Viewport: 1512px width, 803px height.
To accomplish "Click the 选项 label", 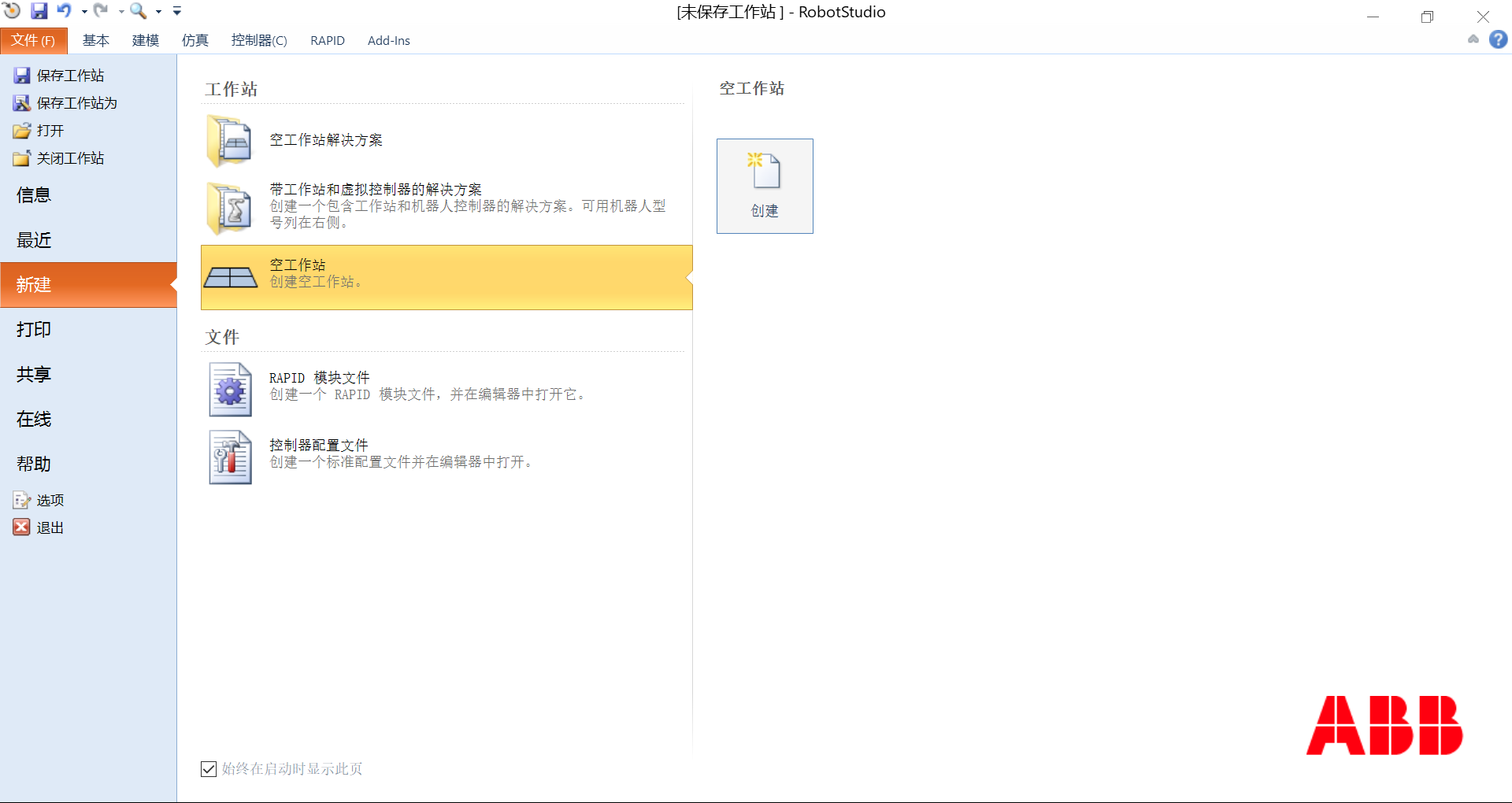I will (50, 501).
